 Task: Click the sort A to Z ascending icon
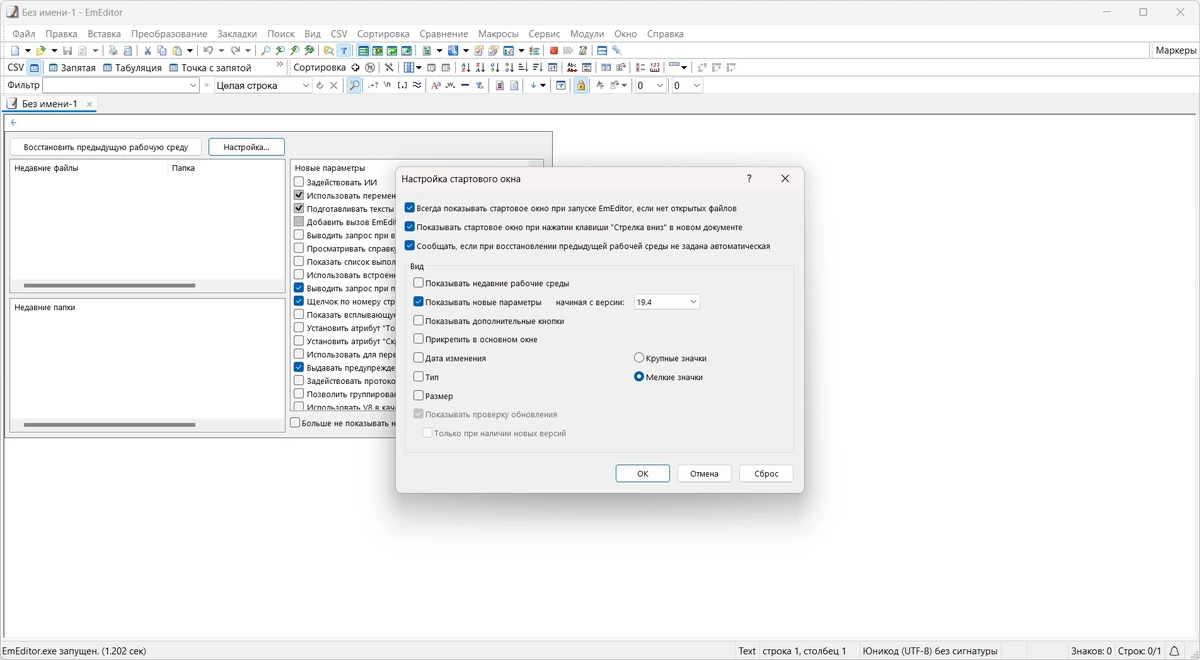click(465, 68)
